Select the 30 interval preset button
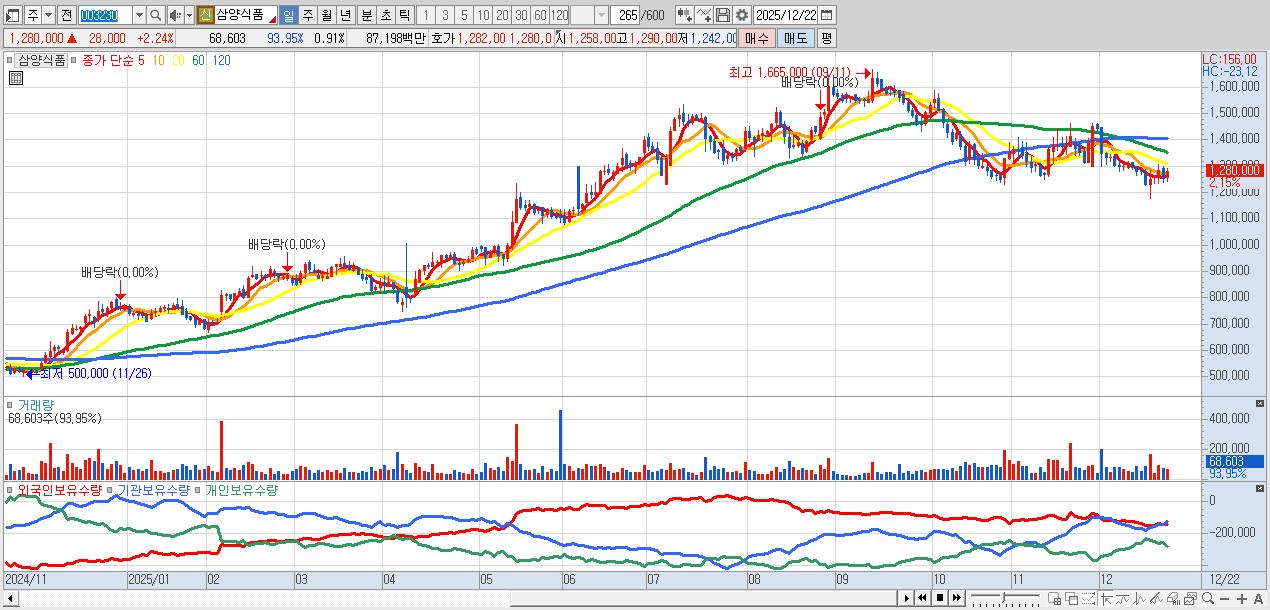 click(521, 15)
